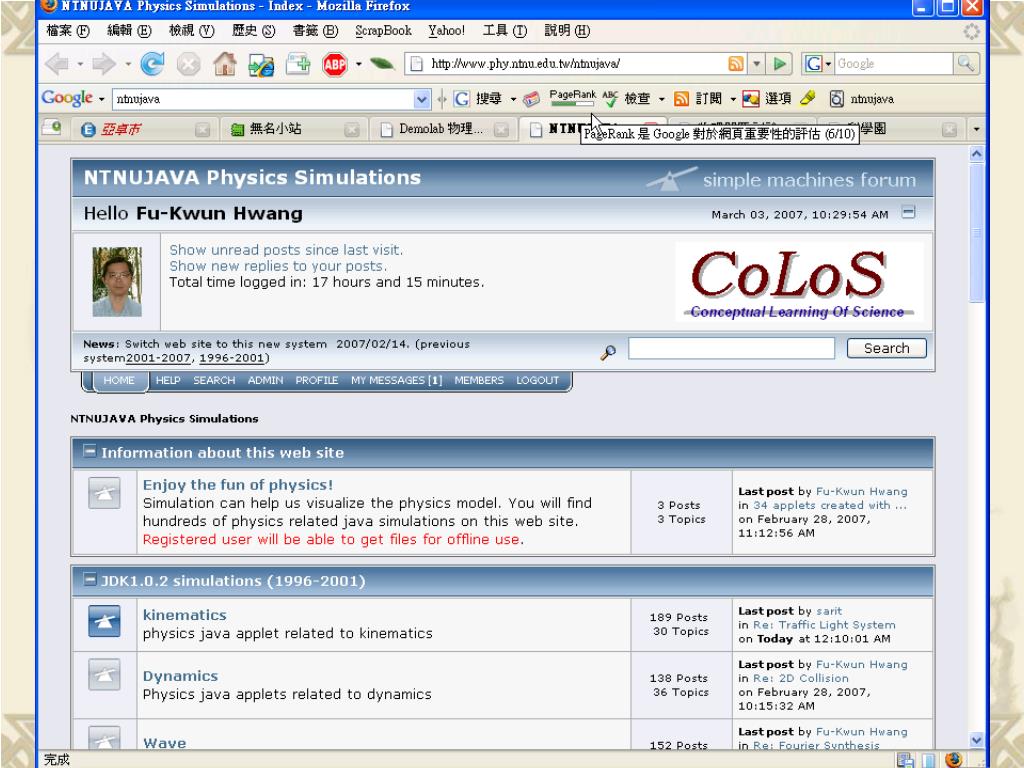The image size is (1024, 768).
Task: Click the kinematics board status icon
Action: point(104,621)
